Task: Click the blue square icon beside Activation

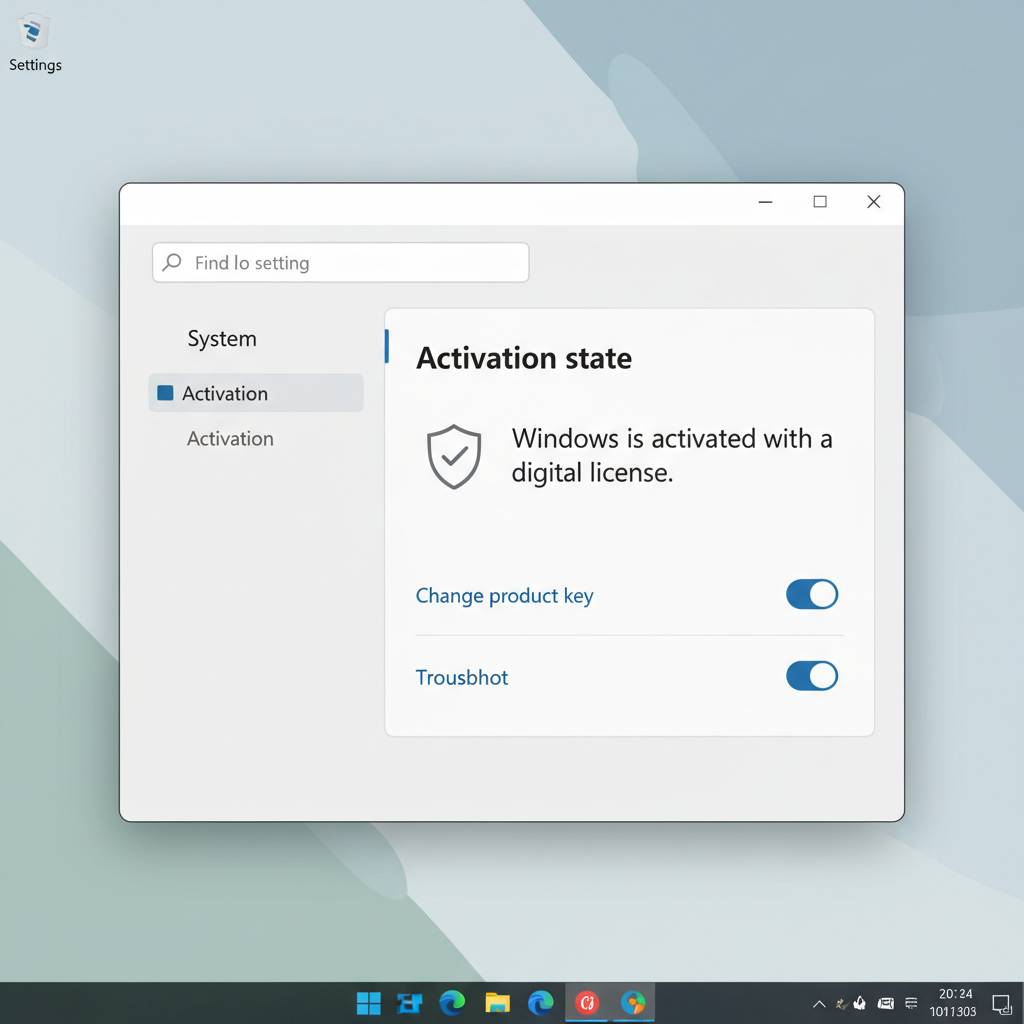Action: [164, 393]
